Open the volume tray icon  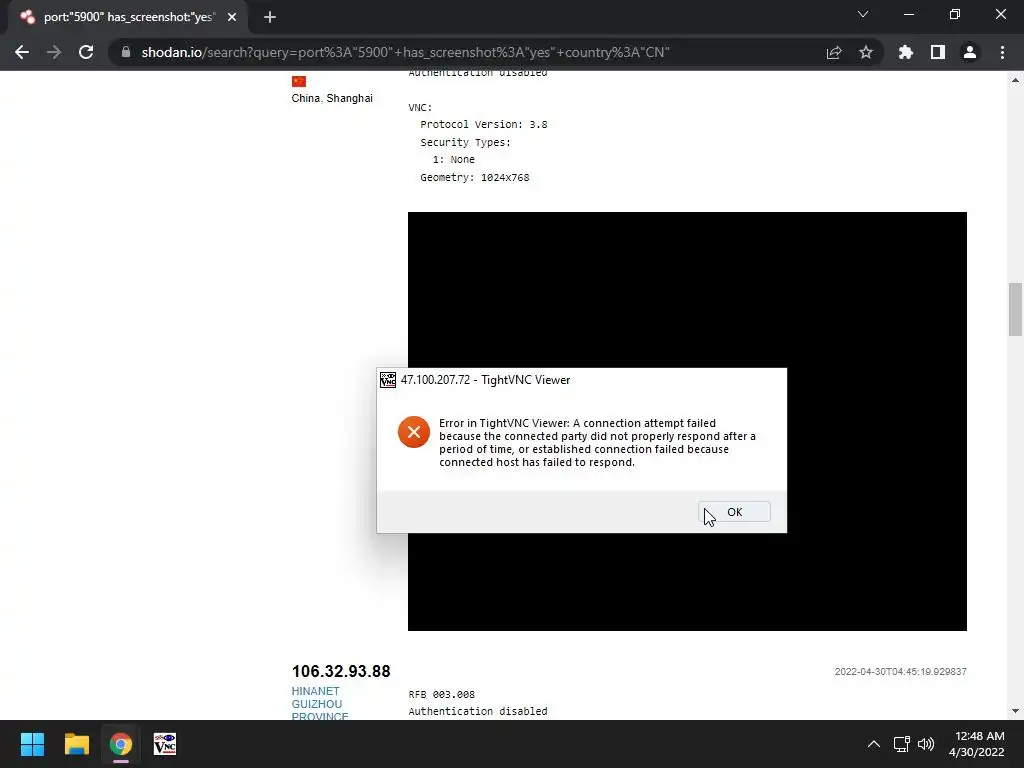[x=926, y=744]
